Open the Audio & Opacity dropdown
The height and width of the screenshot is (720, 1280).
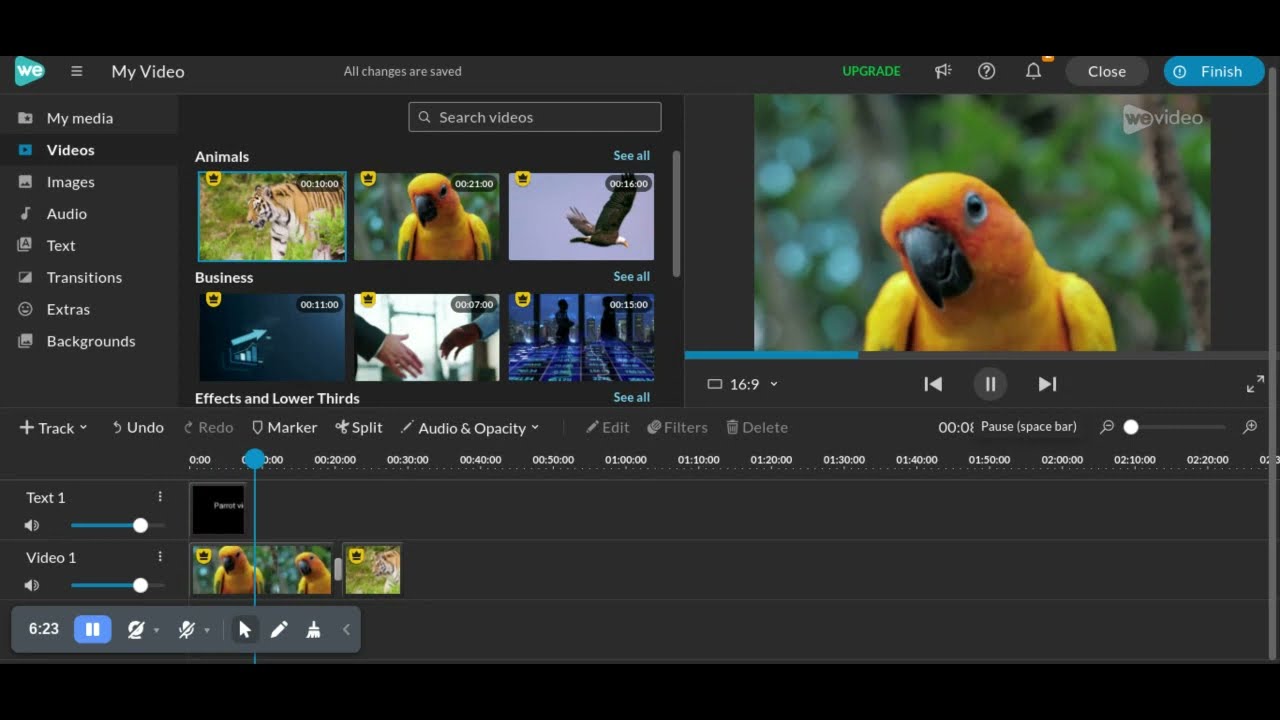point(470,427)
